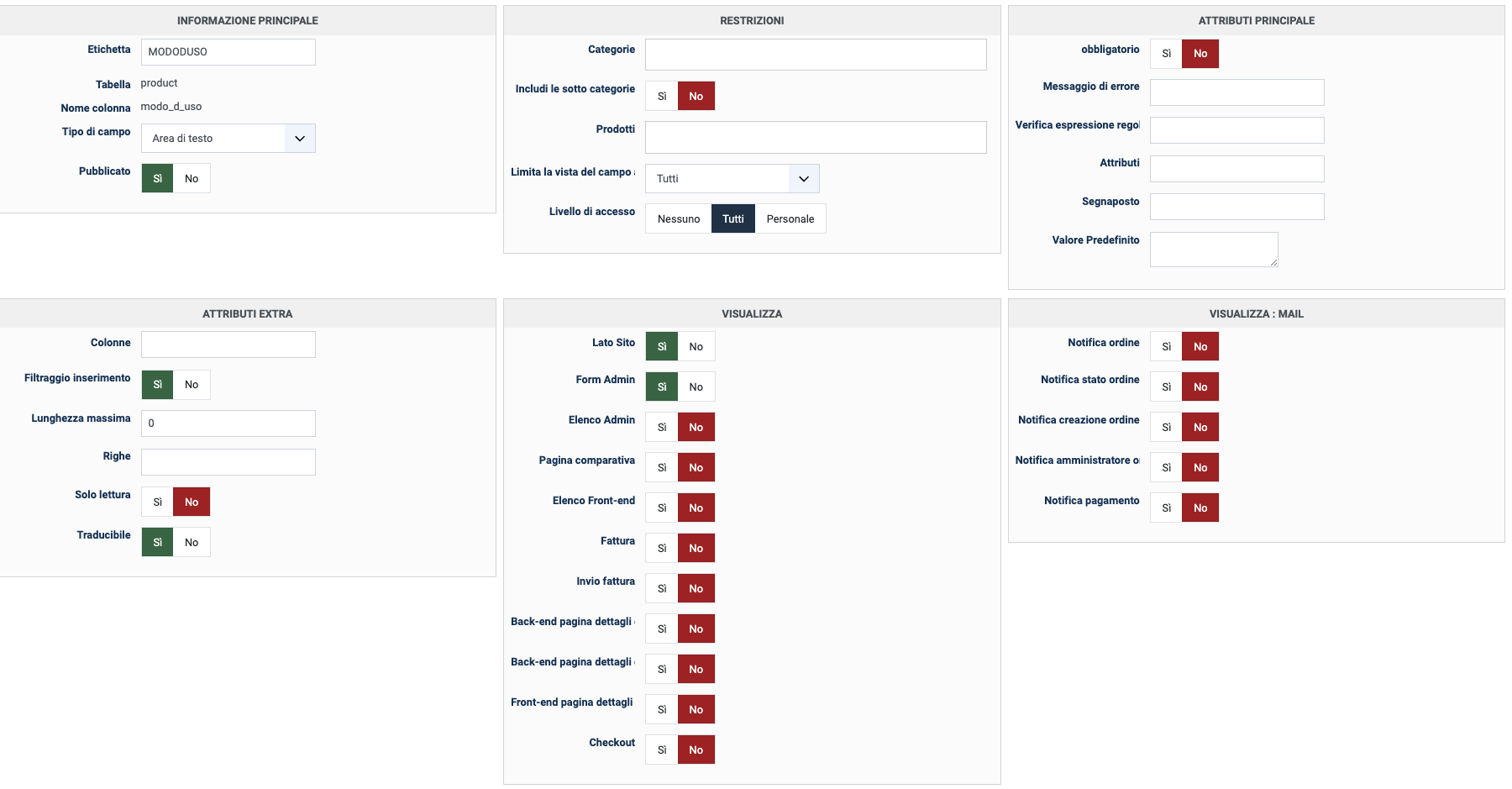Viewport: 1512px width, 789px height.
Task: Enable Checkout display with Sì
Action: click(x=662, y=750)
